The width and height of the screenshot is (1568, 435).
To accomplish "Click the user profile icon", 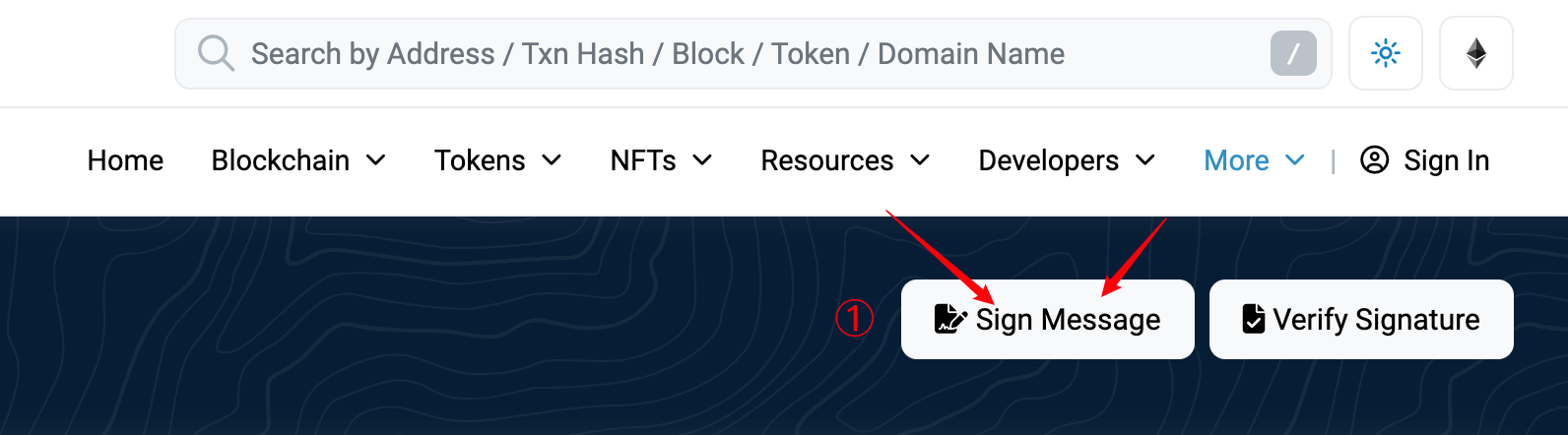I will click(x=1374, y=160).
